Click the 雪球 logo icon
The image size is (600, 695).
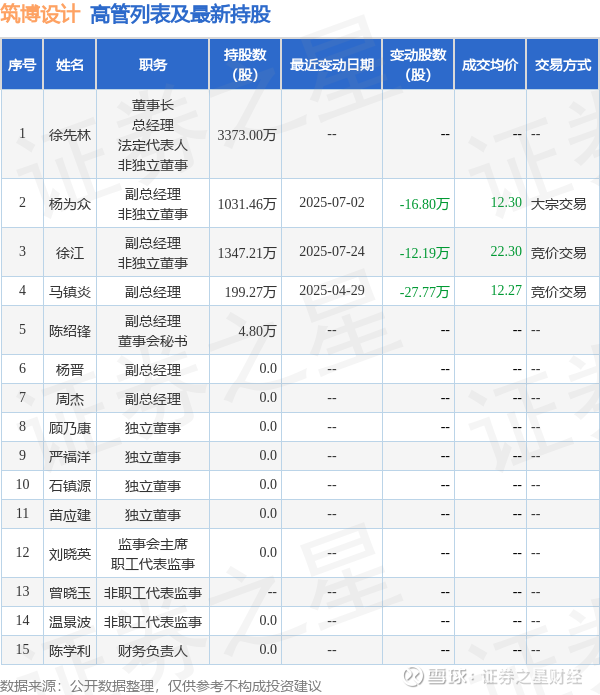point(413,677)
